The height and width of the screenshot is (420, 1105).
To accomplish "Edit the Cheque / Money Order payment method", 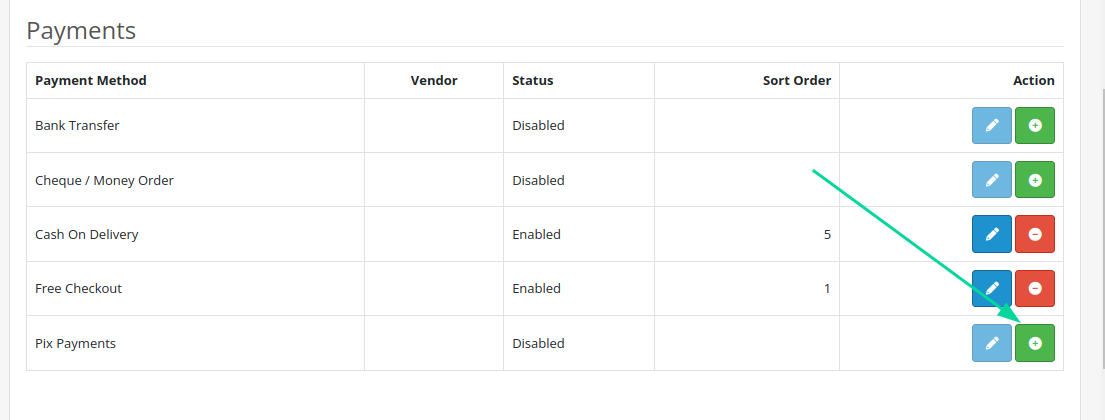I will point(992,180).
